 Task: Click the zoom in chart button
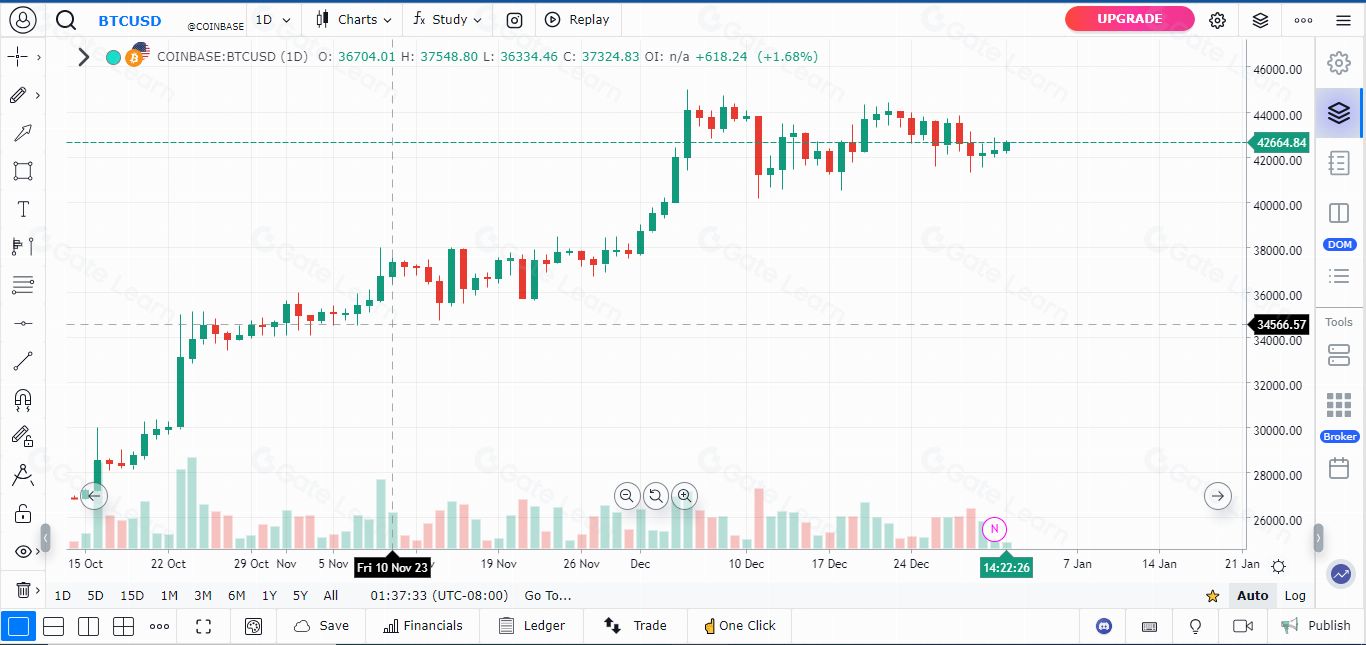point(684,495)
